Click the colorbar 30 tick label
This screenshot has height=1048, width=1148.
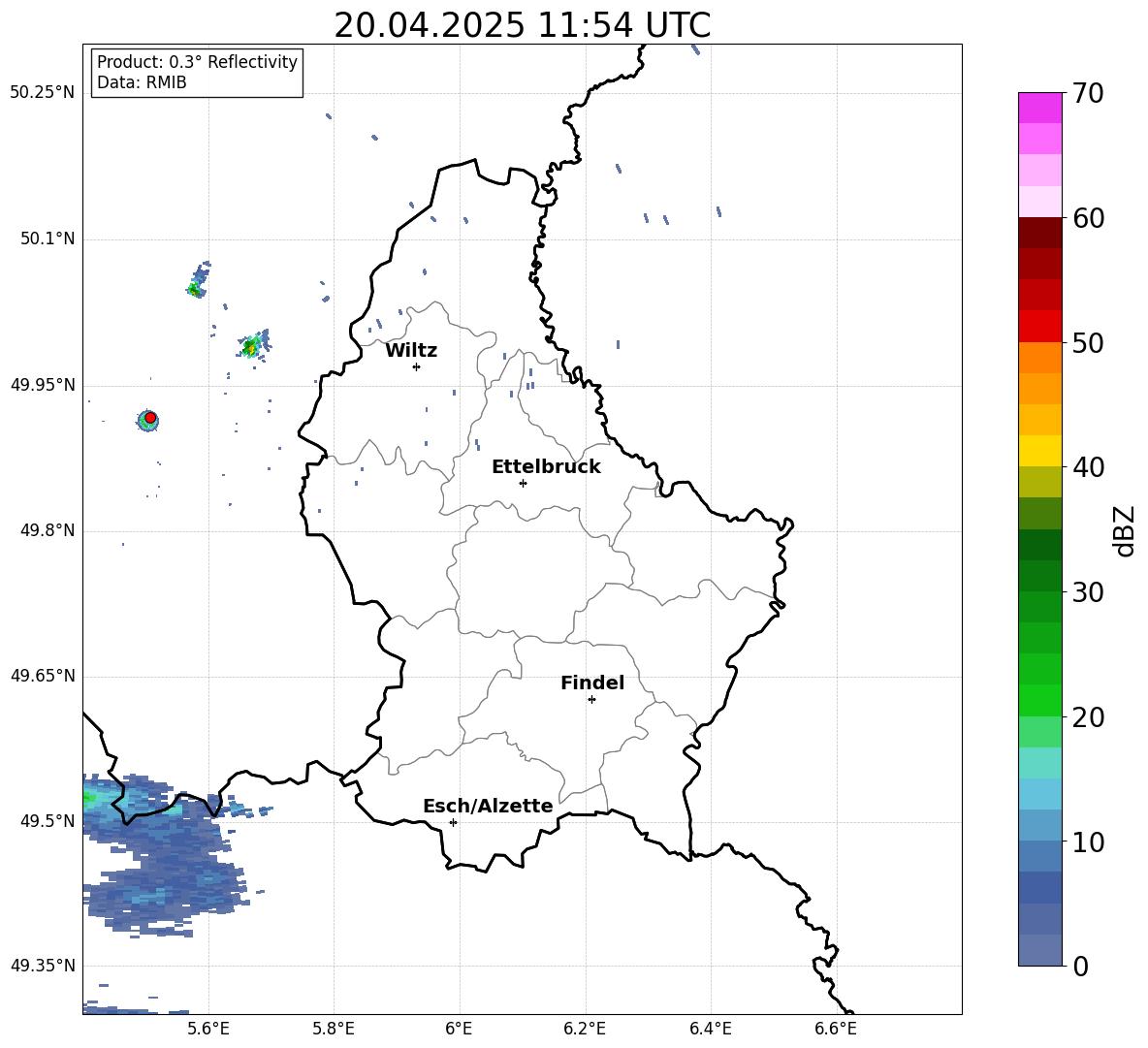(x=1089, y=592)
